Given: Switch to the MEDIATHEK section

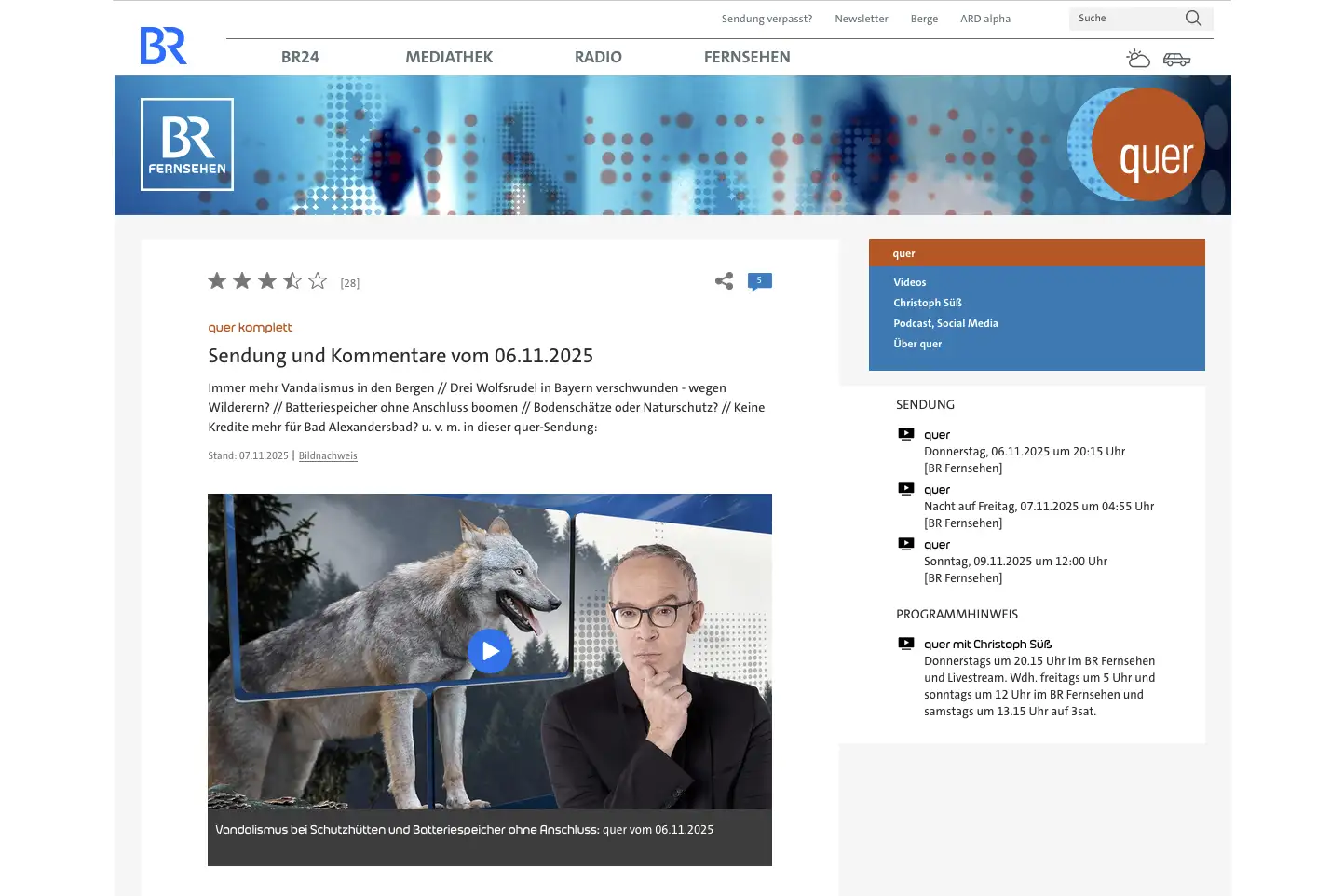Looking at the screenshot, I should 448,57.
